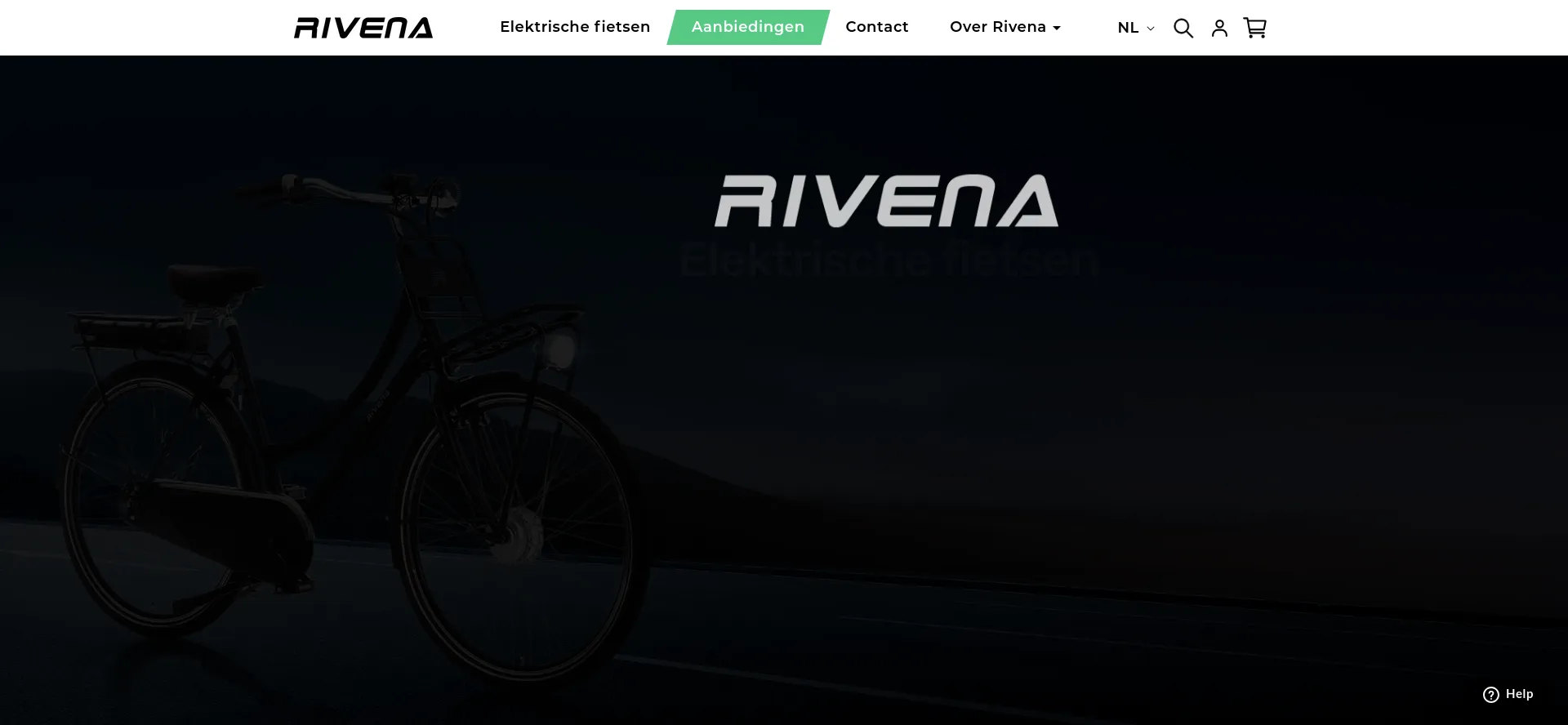Click the search magnifier icon
1568x725 pixels.
(x=1183, y=28)
